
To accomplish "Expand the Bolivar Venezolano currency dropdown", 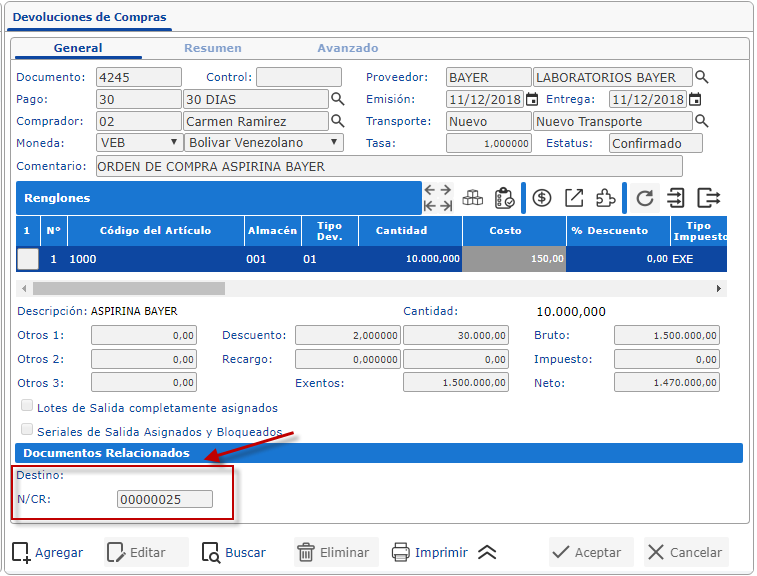I will click(264, 143).
